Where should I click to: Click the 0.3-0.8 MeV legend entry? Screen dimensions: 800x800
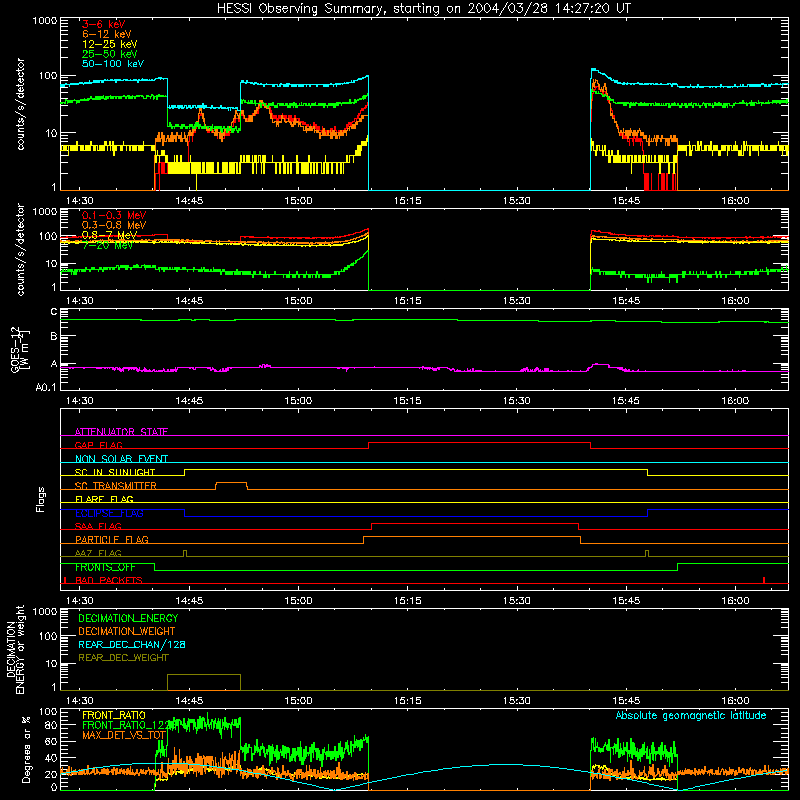pos(114,225)
